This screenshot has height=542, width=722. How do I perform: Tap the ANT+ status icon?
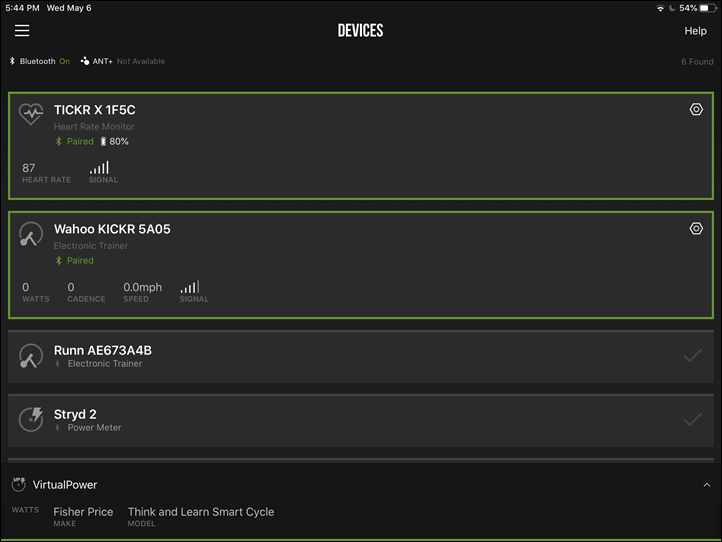[85, 61]
